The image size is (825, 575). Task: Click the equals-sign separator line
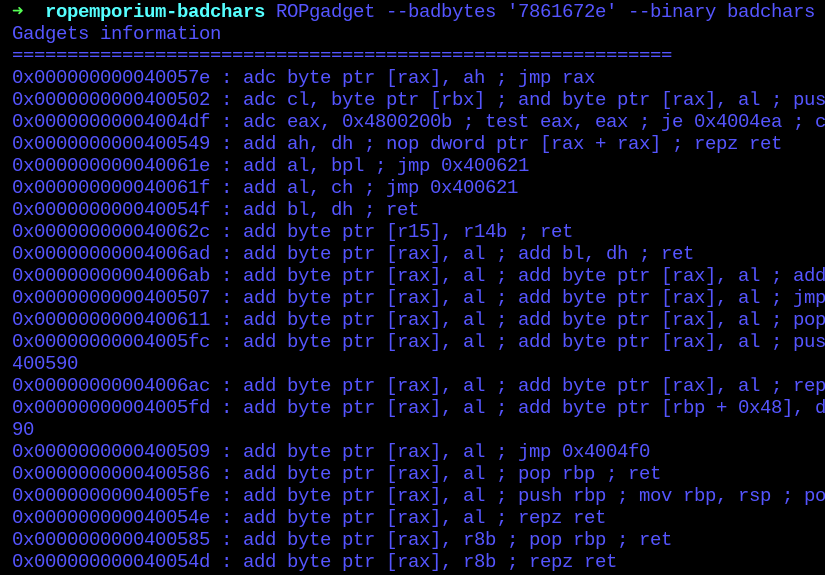342,55
